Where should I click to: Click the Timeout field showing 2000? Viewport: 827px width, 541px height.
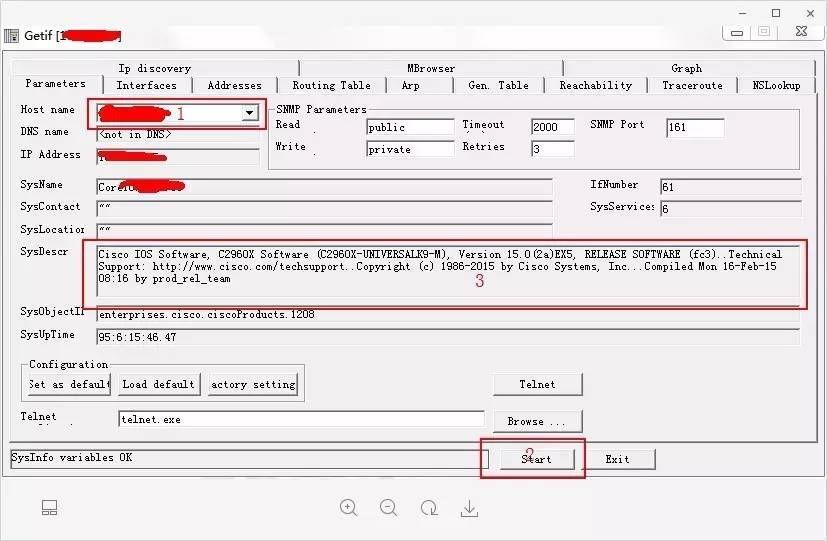pos(552,127)
